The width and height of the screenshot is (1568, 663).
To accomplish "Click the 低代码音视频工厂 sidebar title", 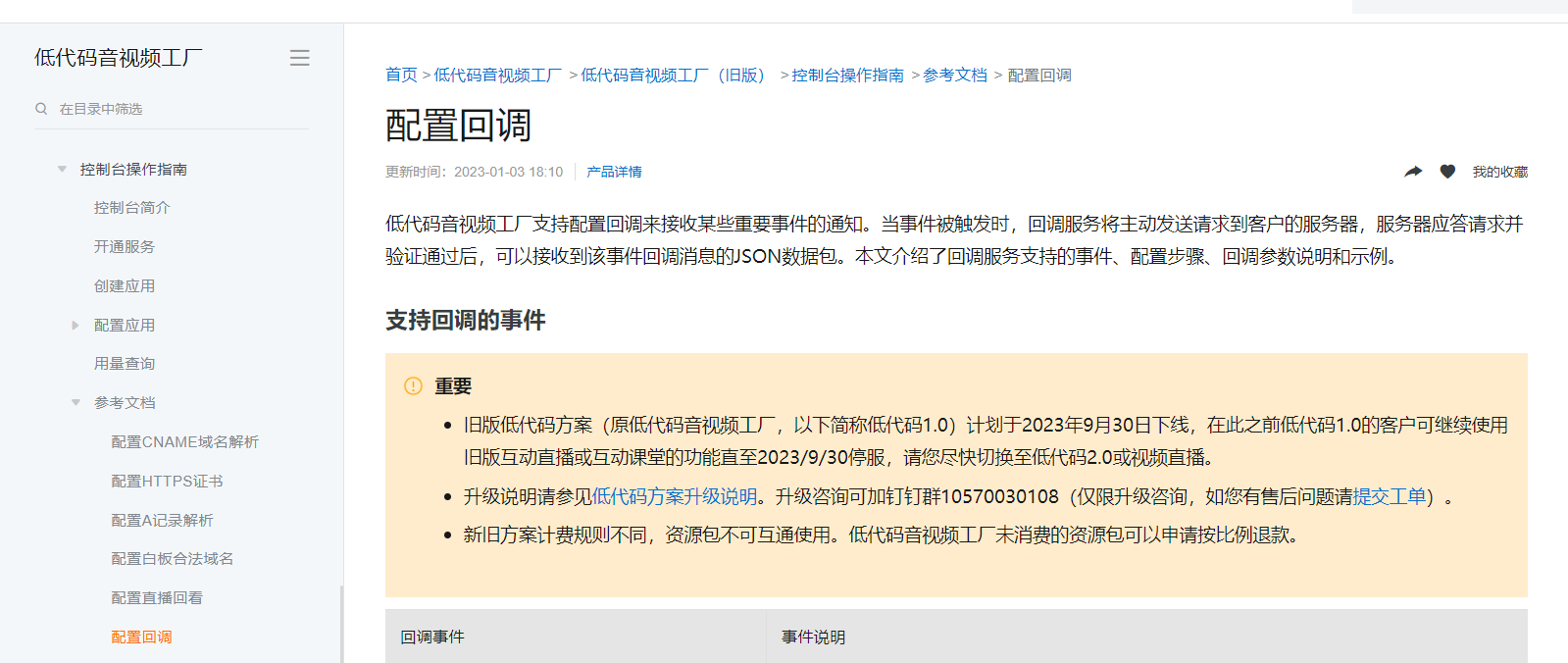I will click(119, 58).
